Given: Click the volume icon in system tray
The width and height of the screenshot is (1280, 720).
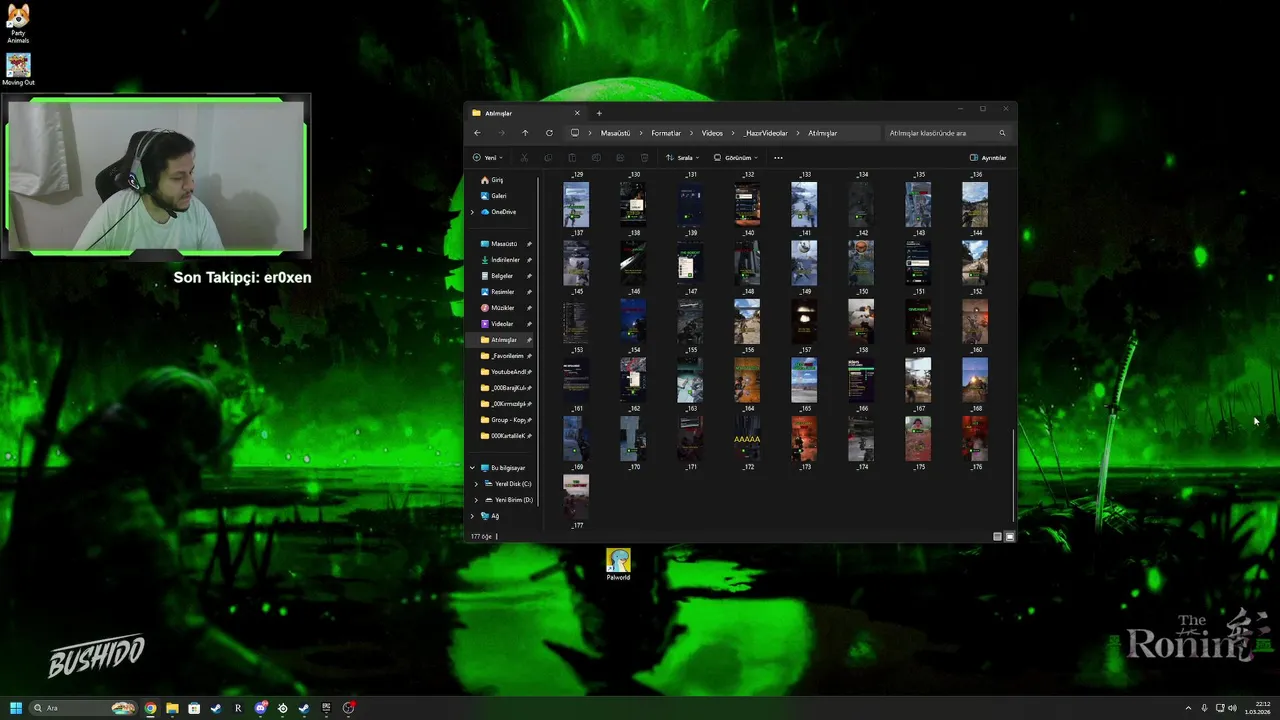Looking at the screenshot, I should pos(1232,708).
